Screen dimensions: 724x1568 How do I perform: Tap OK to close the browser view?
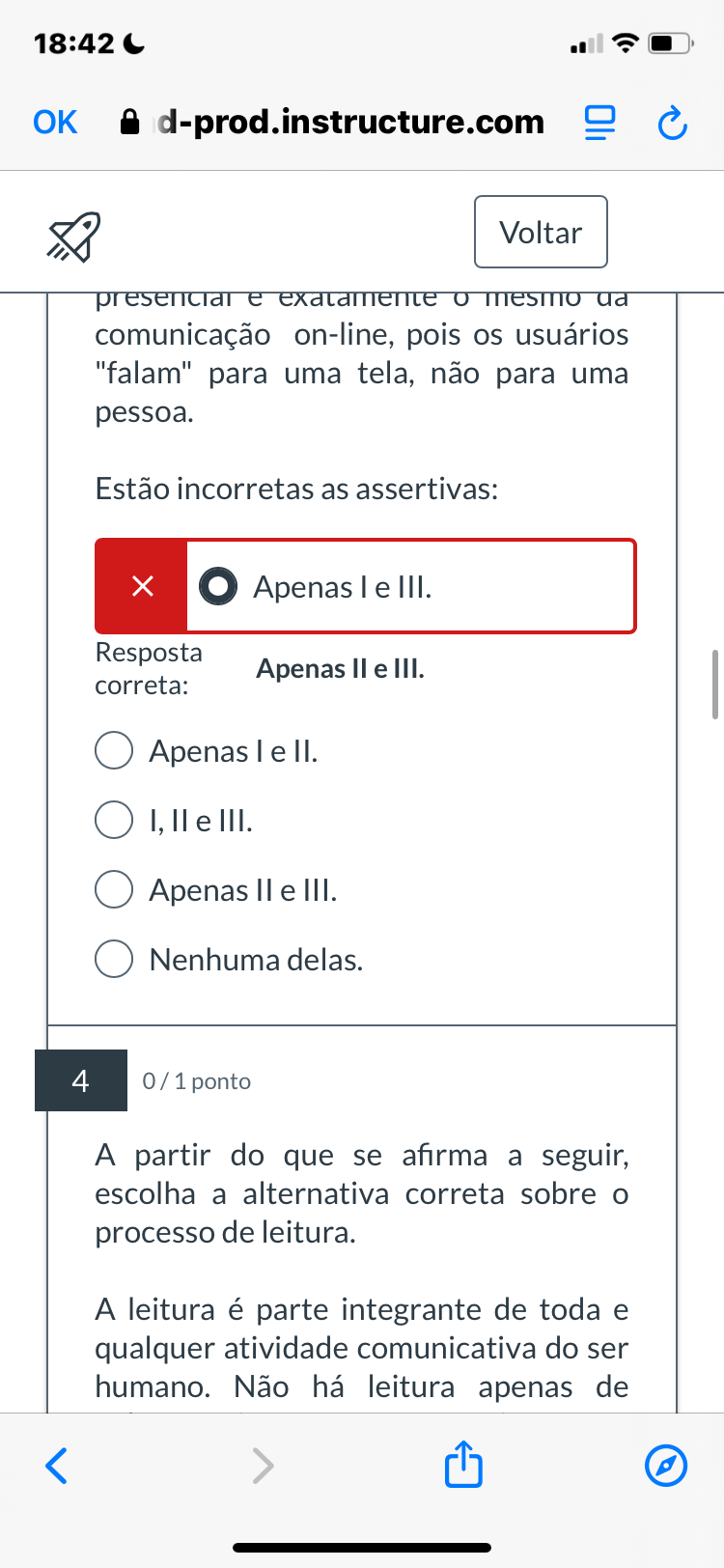coord(55,123)
